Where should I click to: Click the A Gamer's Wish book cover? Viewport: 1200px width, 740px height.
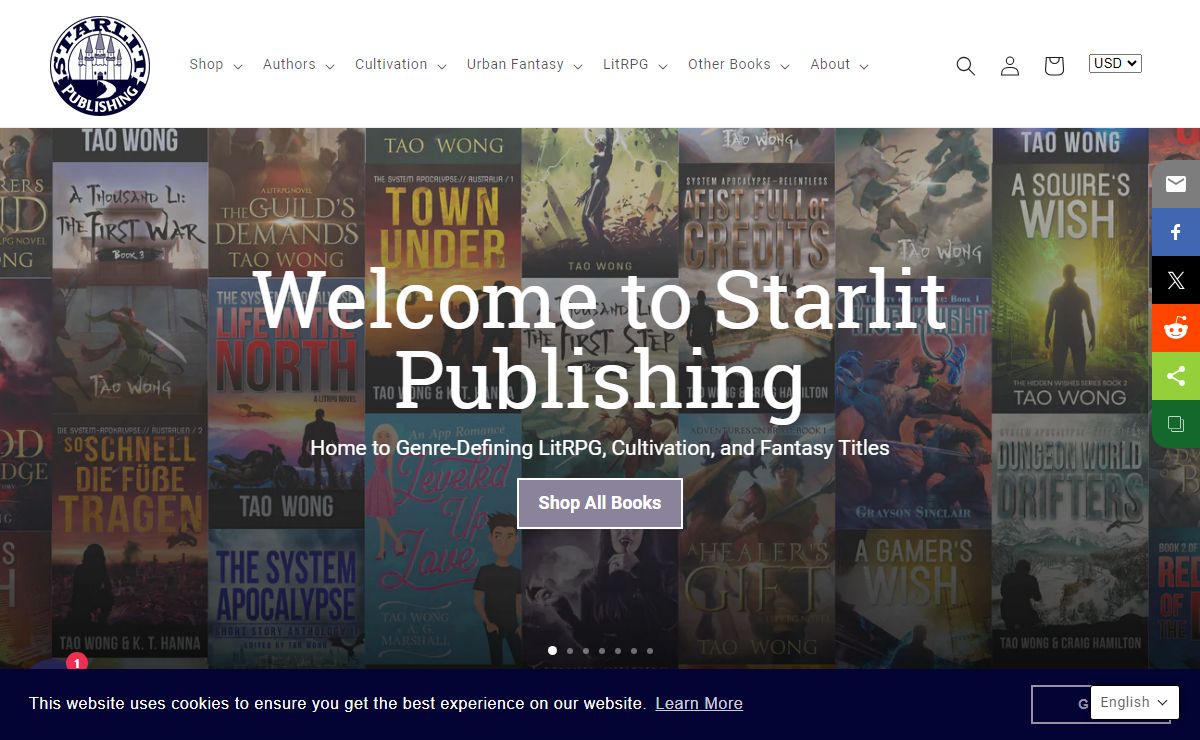914,598
